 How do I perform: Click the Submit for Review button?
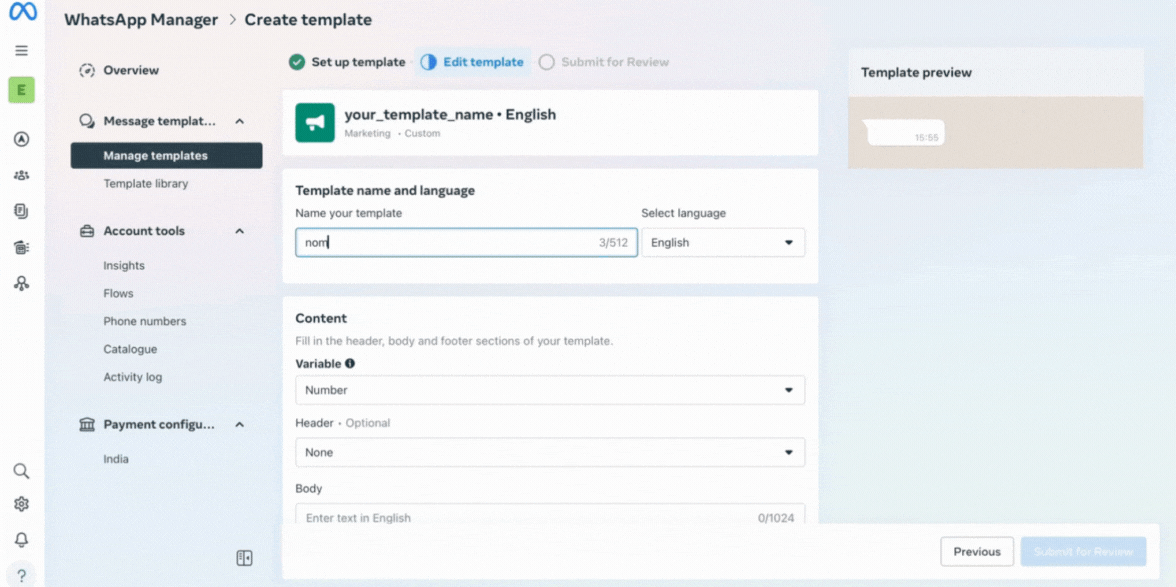coord(1083,552)
